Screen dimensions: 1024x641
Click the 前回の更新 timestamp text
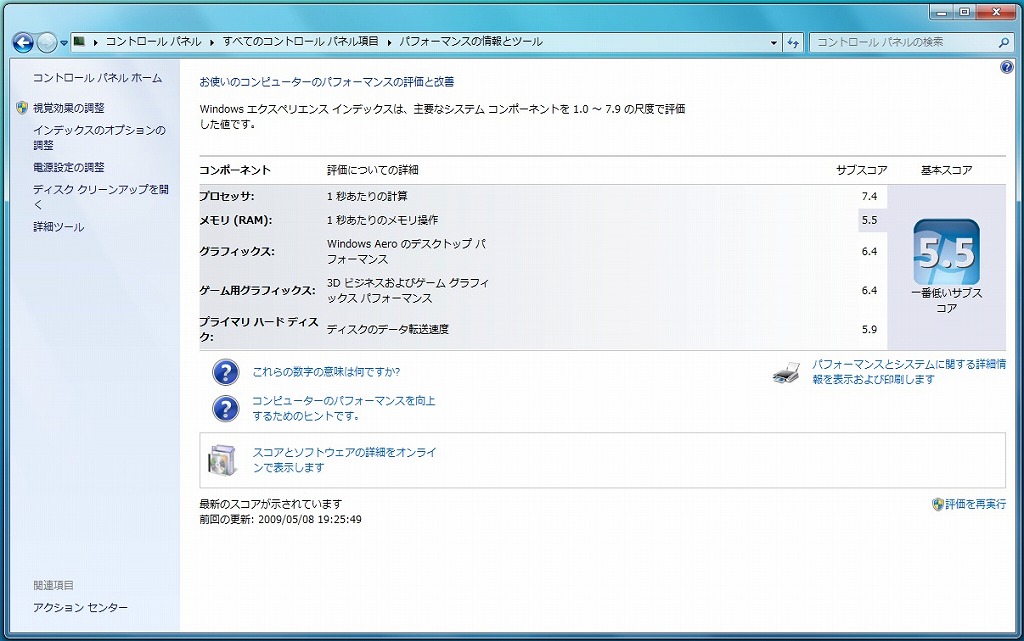(x=280, y=520)
